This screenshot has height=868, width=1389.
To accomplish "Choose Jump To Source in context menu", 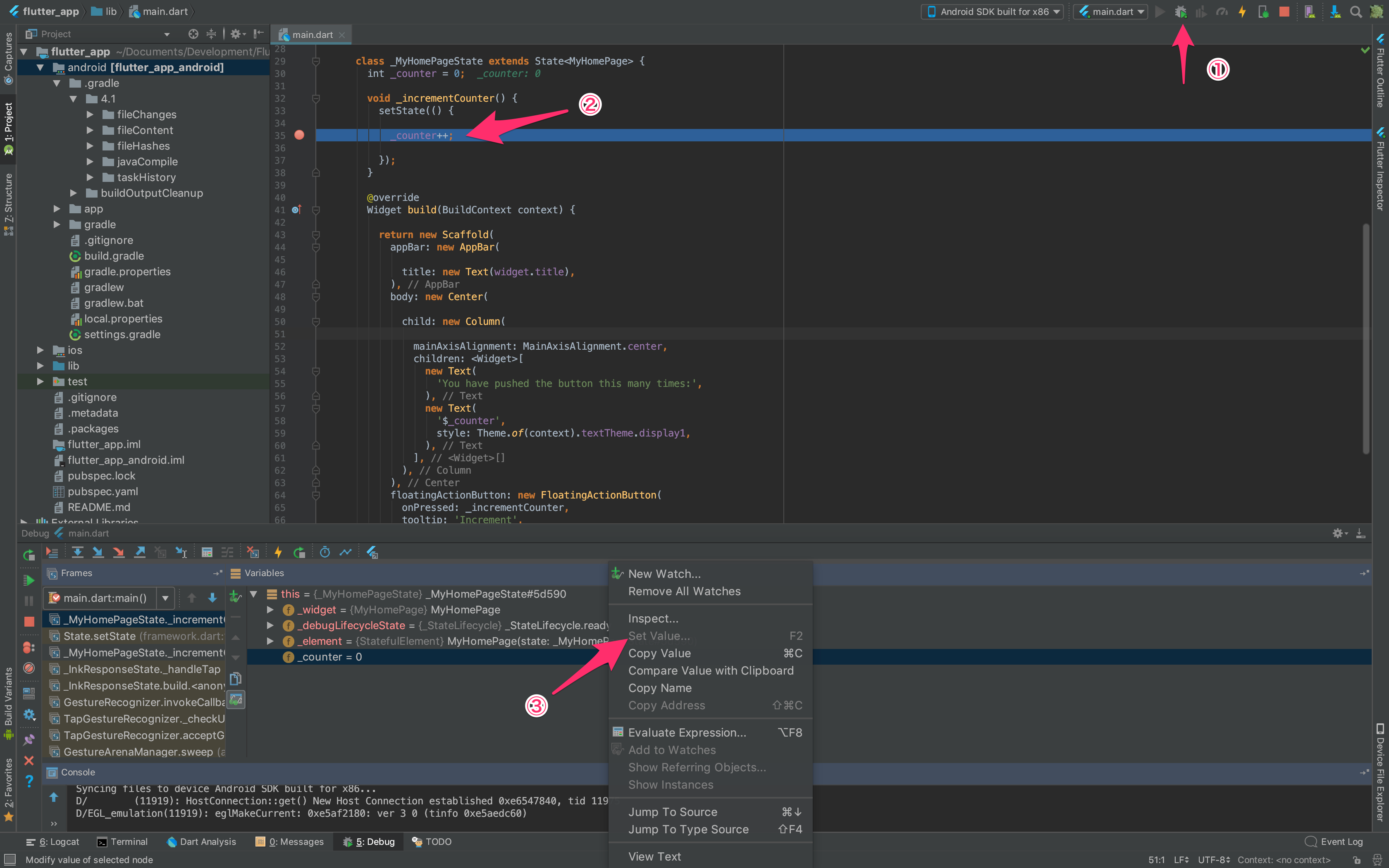I will point(711,812).
